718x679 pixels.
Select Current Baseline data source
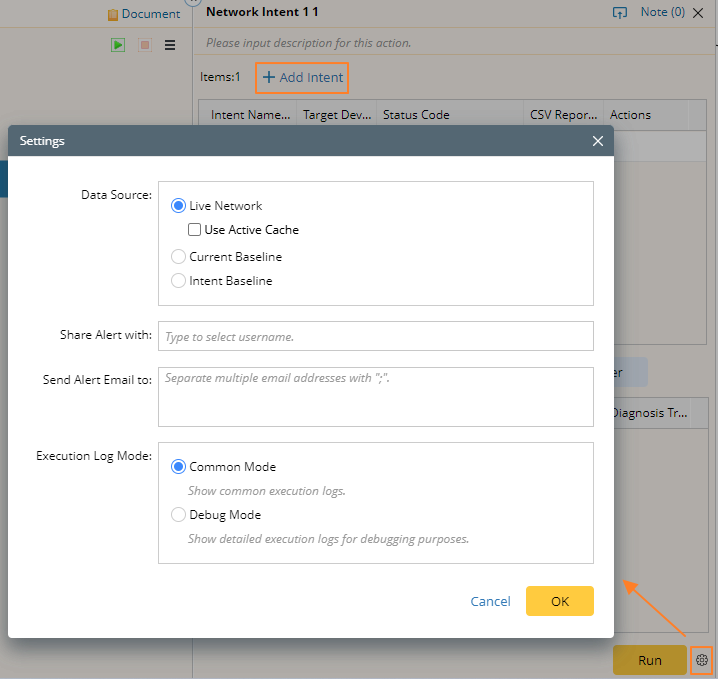click(x=179, y=257)
